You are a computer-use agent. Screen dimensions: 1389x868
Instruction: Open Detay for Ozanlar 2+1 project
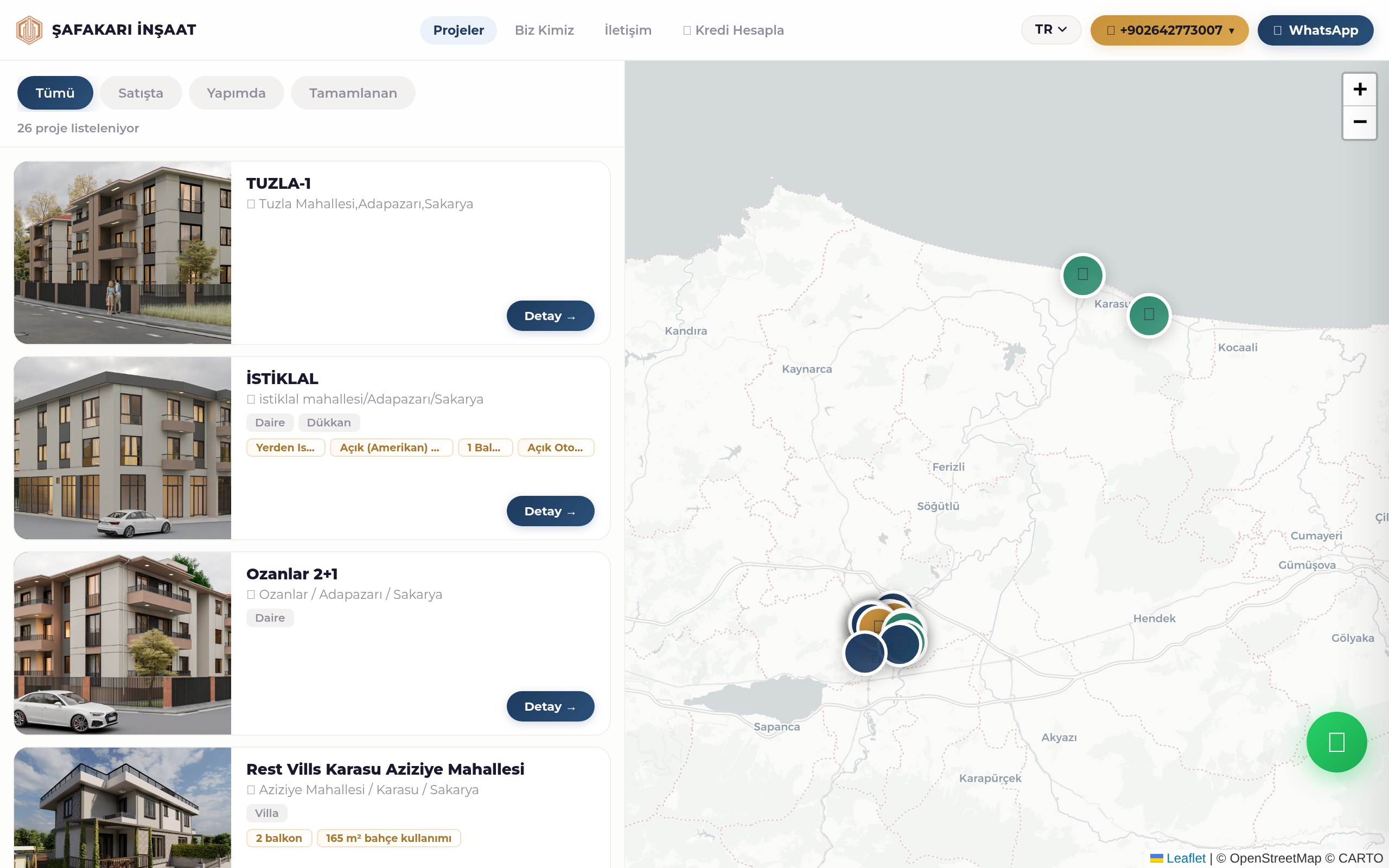pos(550,706)
